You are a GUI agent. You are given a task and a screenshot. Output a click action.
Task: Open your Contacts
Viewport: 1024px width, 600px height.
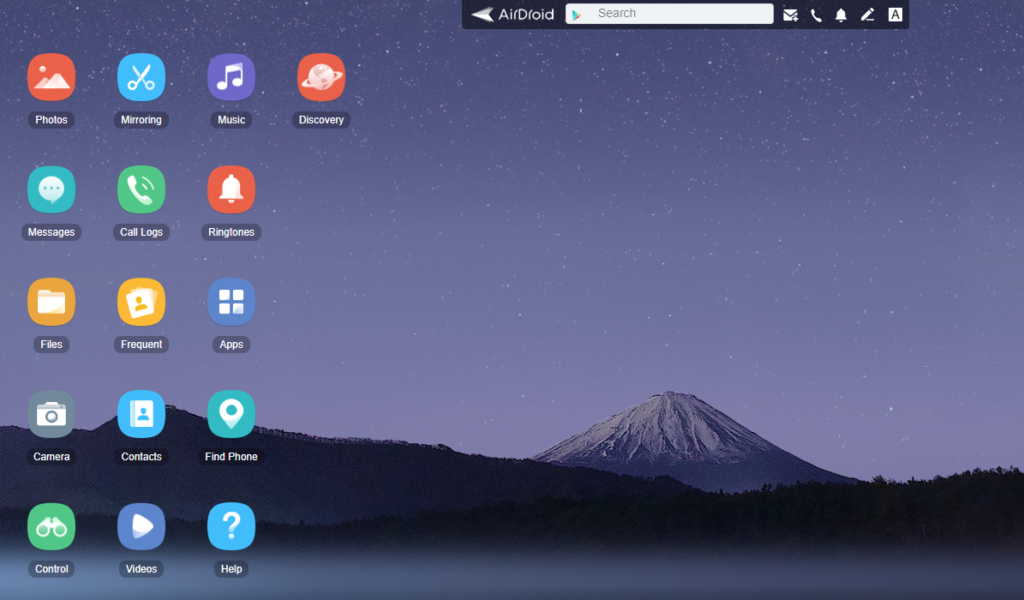[141, 413]
